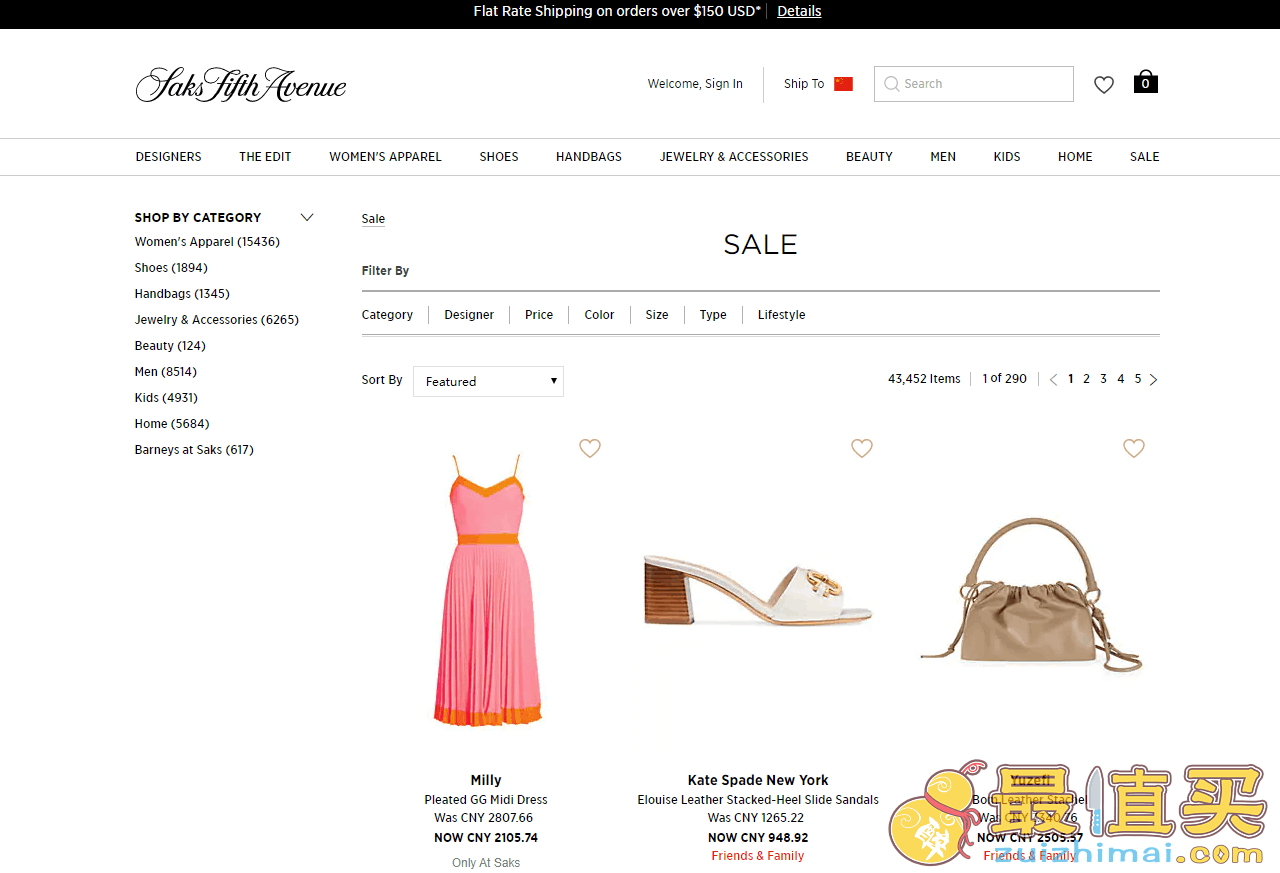This screenshot has height=873, width=1280.
Task: Click the Milly brand name
Action: [486, 780]
